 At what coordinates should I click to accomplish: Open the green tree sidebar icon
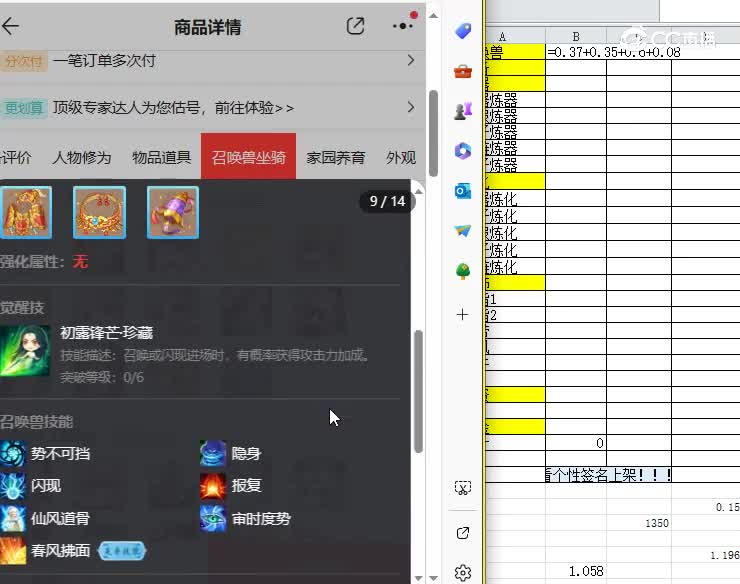point(463,271)
